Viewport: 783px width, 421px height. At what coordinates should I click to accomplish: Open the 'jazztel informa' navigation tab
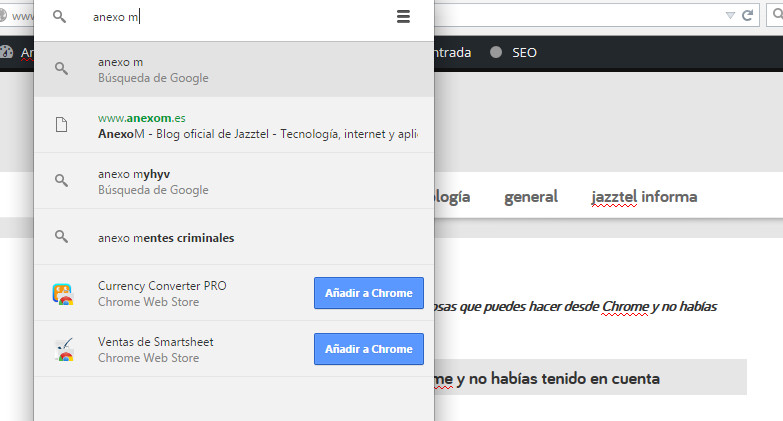coord(644,197)
